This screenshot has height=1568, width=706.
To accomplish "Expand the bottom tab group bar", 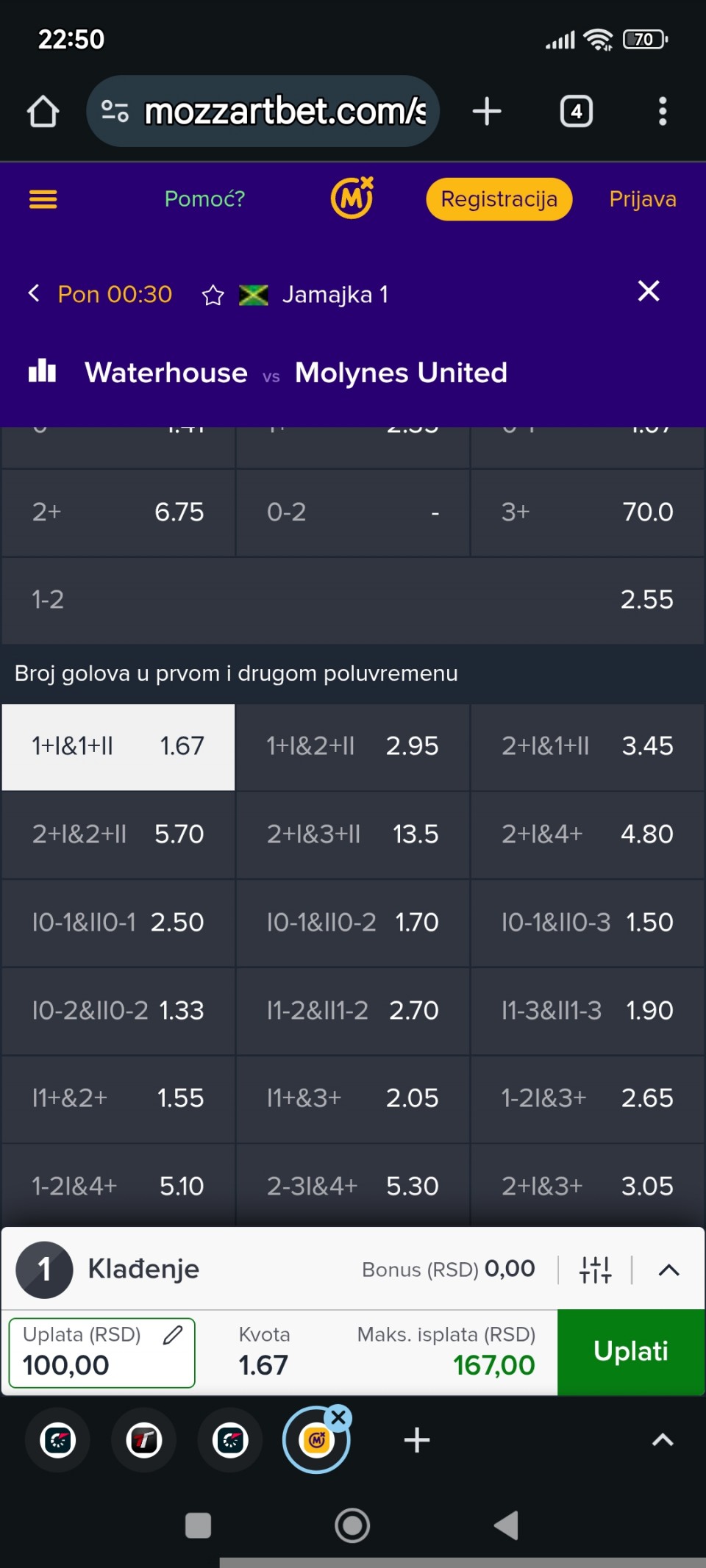I will (663, 1440).
